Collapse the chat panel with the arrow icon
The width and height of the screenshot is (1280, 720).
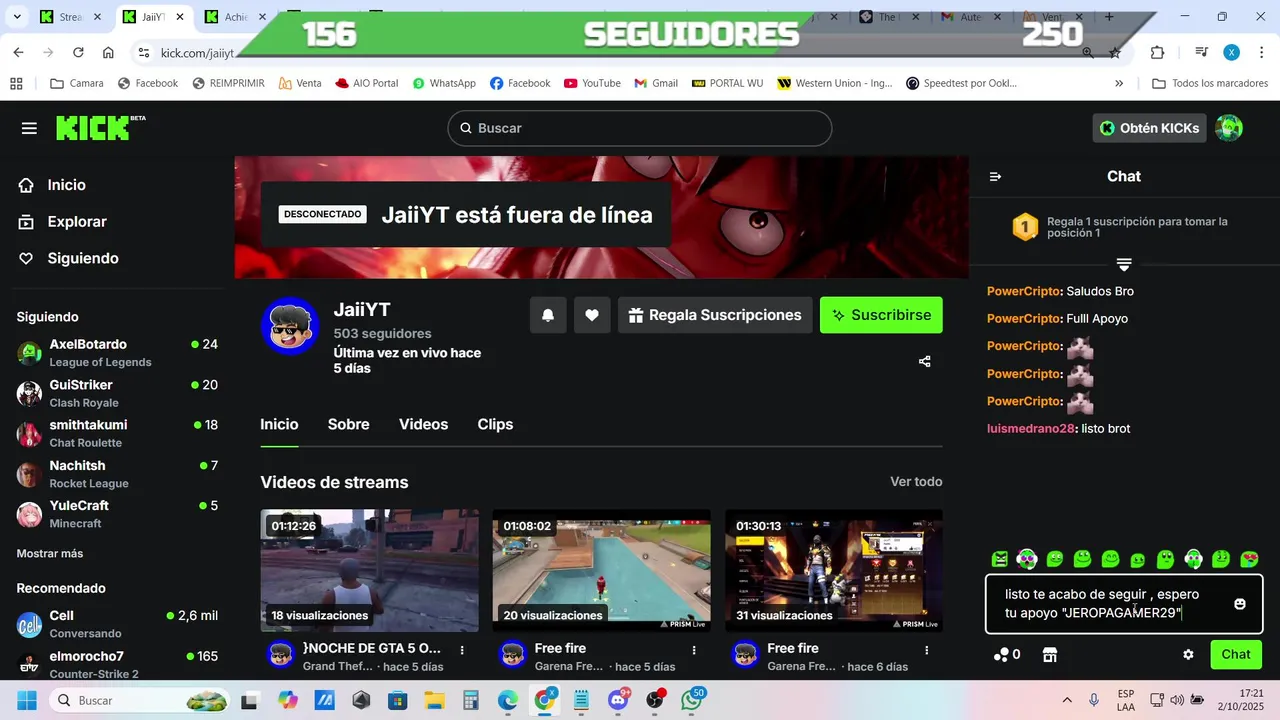coord(995,176)
